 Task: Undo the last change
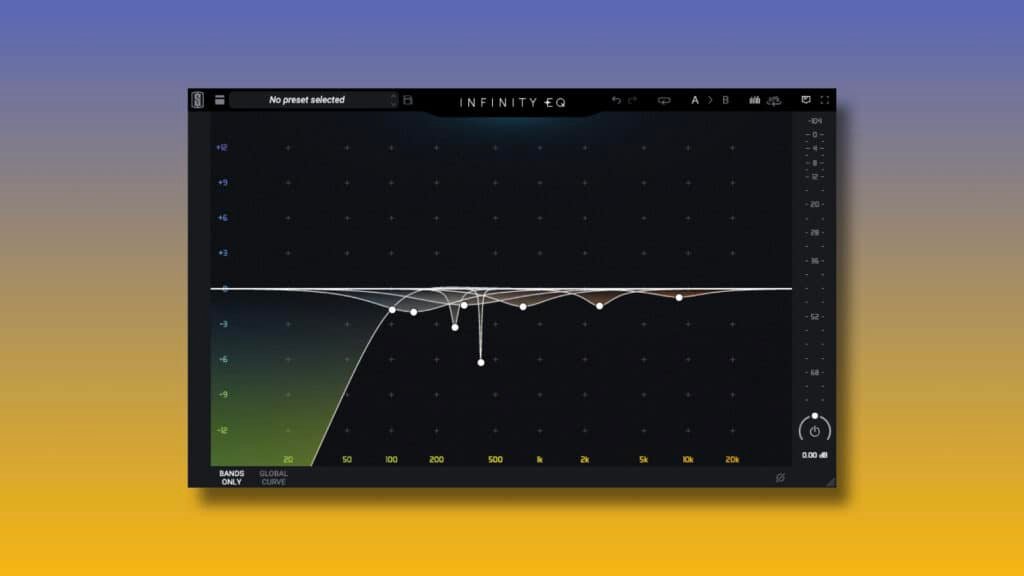coord(616,100)
